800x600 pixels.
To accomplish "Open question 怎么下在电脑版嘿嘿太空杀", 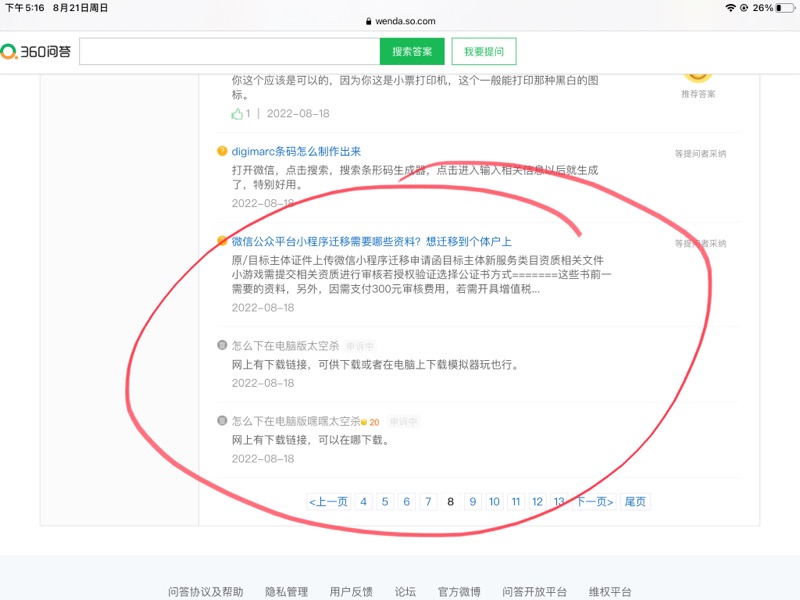I will (x=296, y=421).
